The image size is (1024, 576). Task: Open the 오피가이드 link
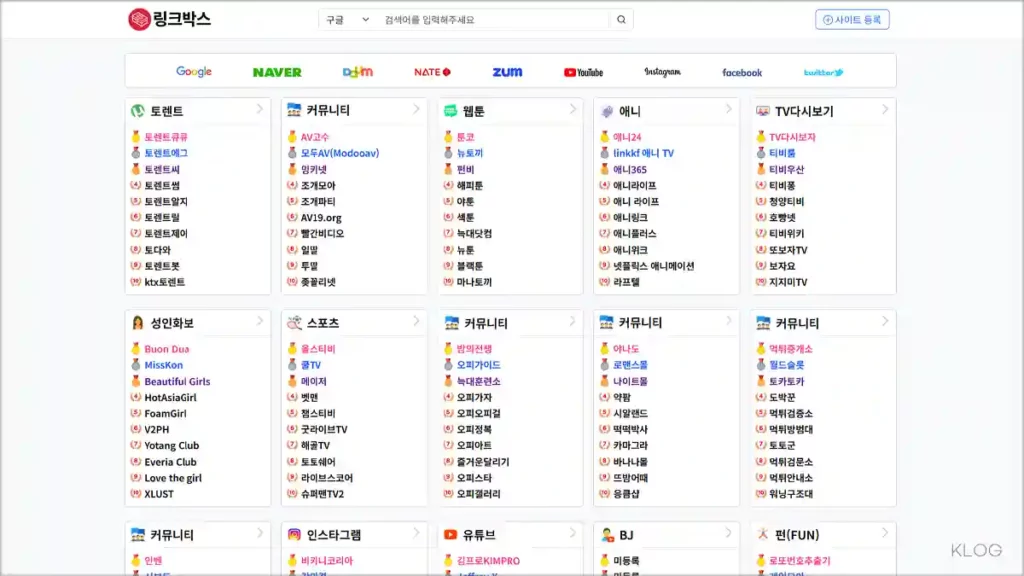pos(478,365)
